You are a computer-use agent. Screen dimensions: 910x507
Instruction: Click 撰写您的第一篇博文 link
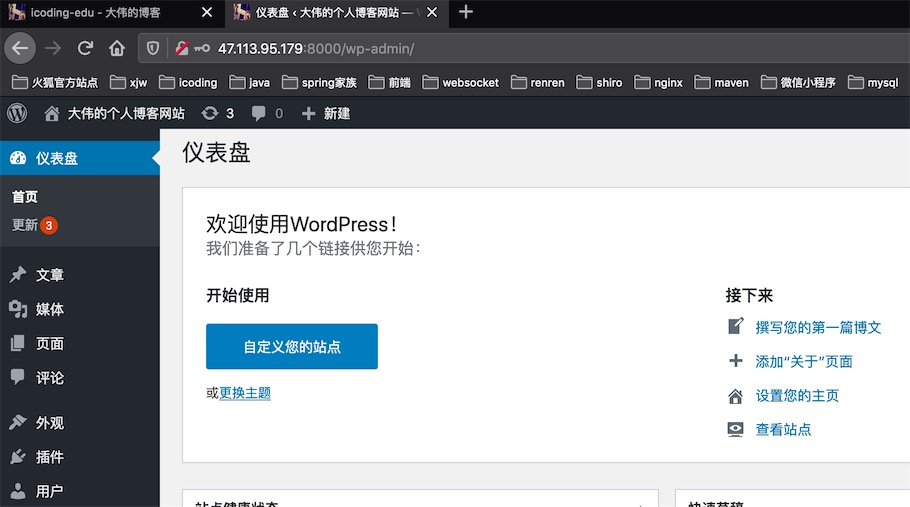[818, 327]
